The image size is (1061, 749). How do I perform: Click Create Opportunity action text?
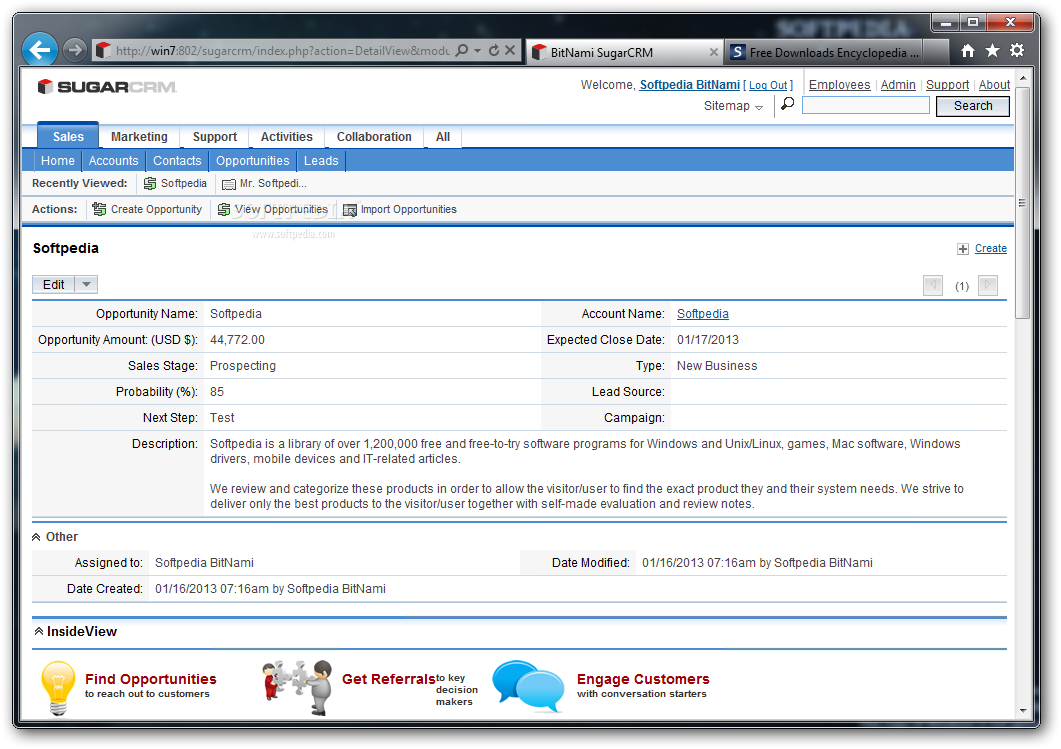156,210
